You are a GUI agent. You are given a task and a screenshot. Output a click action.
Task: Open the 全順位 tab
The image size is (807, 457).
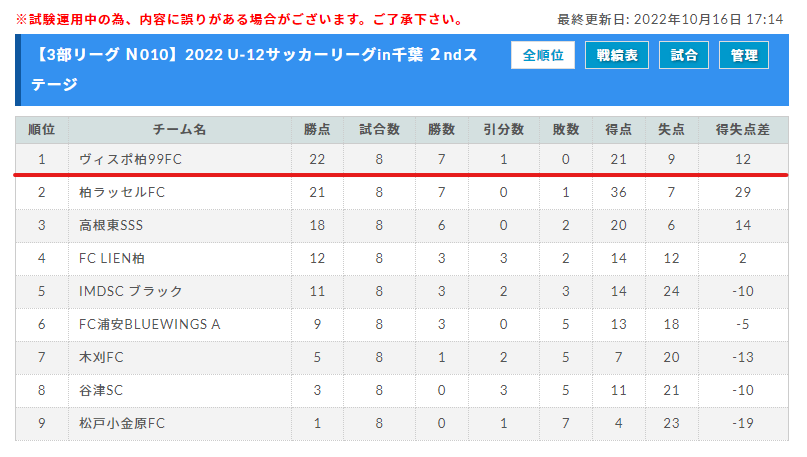tap(542, 55)
